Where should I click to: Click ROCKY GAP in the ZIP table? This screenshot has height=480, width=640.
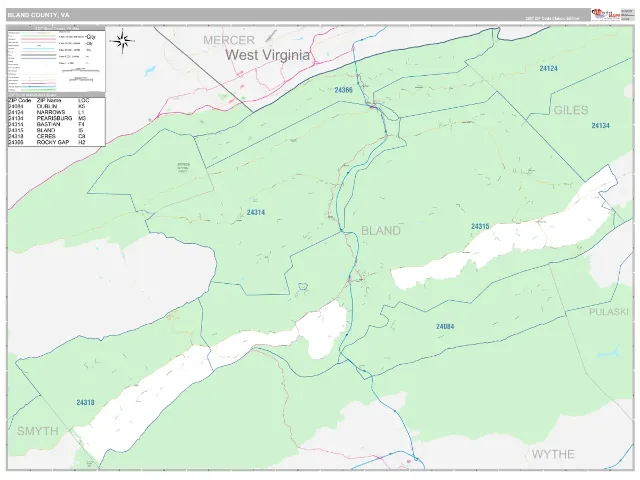(x=53, y=142)
